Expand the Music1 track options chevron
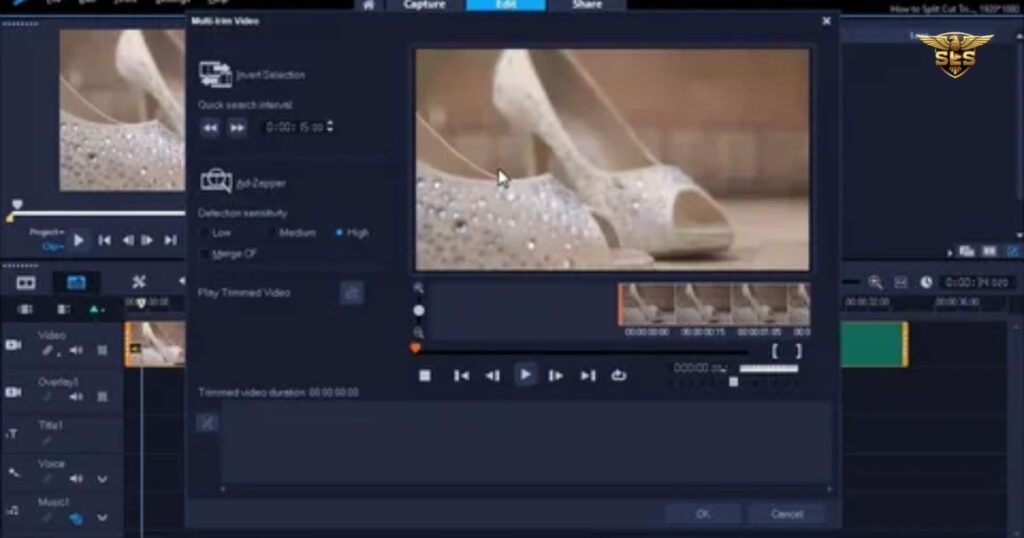The height and width of the screenshot is (538, 1024). click(102, 518)
